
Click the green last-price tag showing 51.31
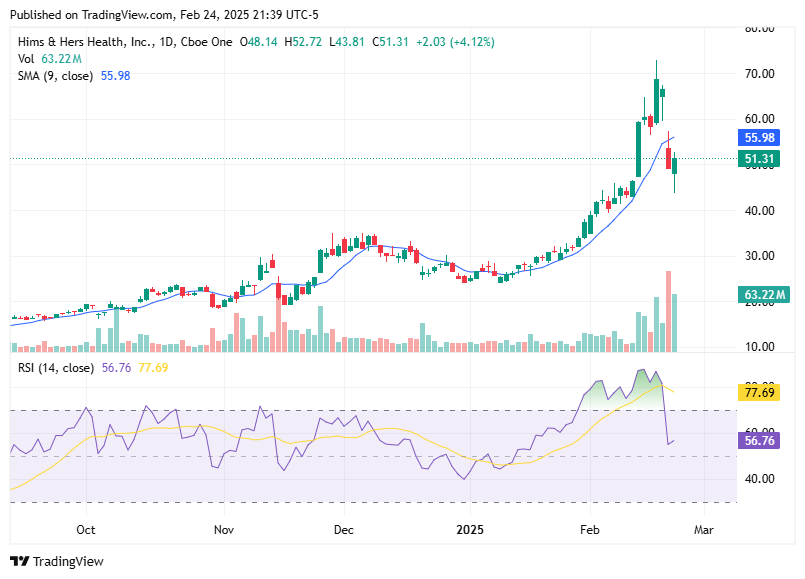point(757,158)
